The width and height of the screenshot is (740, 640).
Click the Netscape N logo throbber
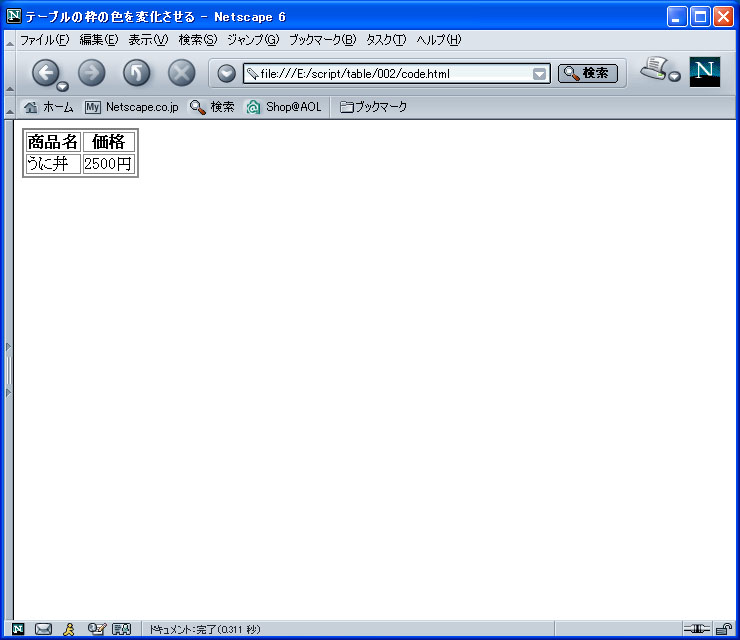point(705,72)
